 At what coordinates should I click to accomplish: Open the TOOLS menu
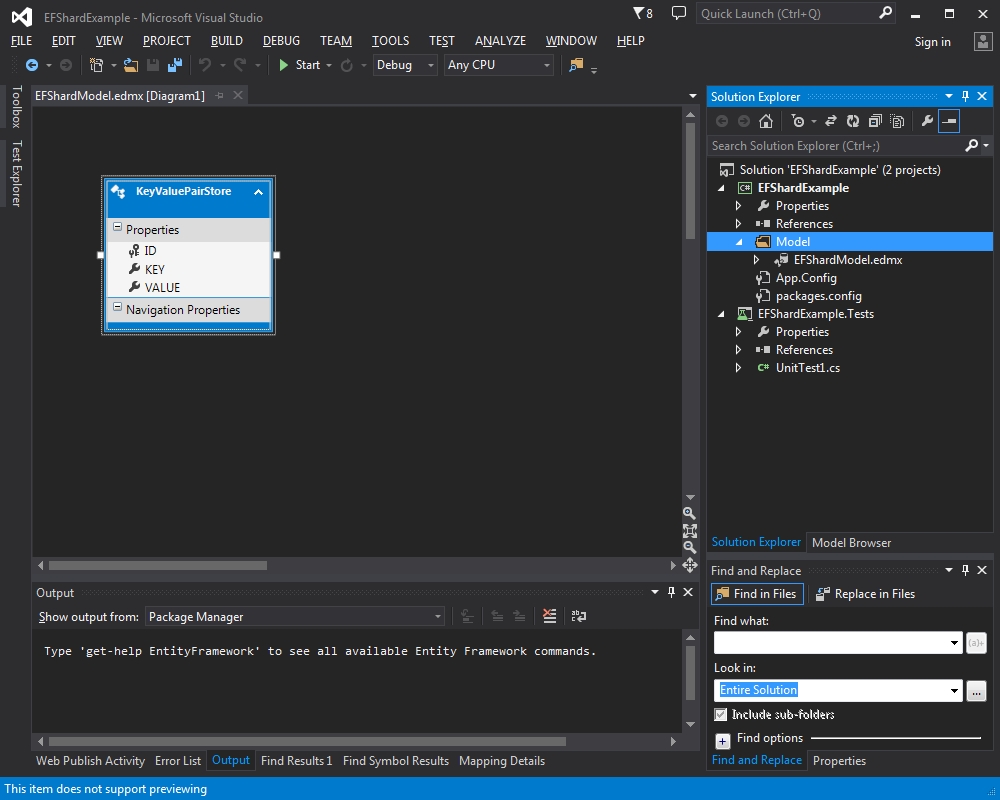390,41
